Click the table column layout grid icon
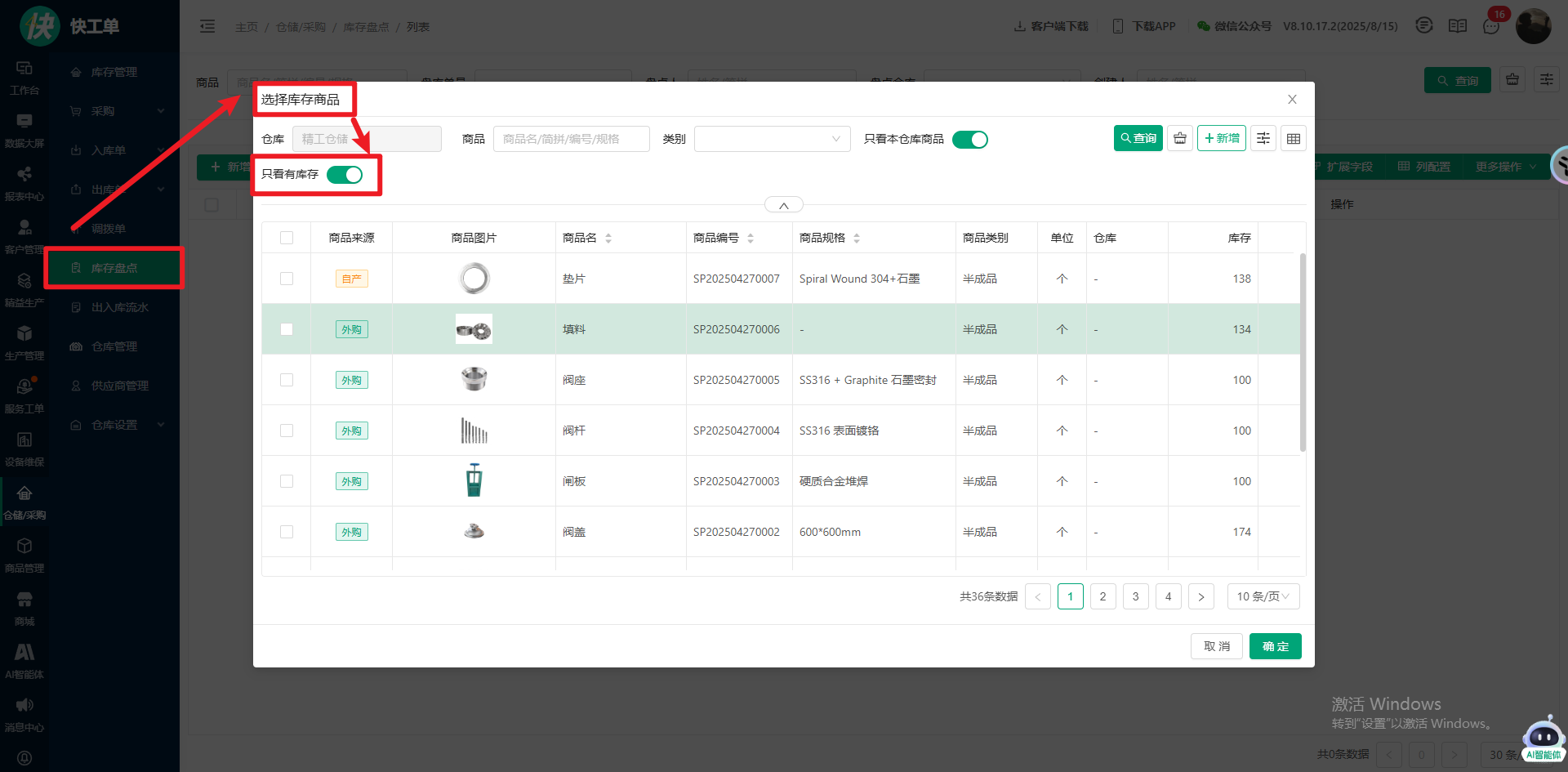Viewport: 1568px width, 772px height. coord(1294,139)
